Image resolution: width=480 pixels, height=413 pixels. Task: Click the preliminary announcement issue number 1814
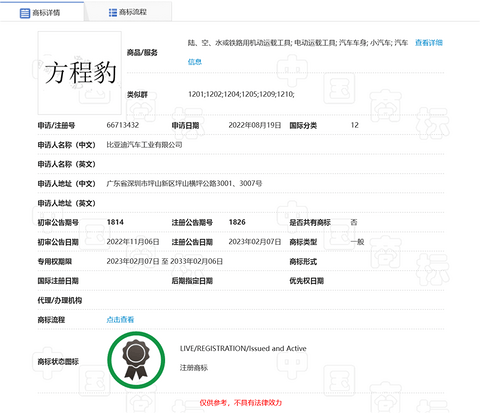[x=115, y=222]
